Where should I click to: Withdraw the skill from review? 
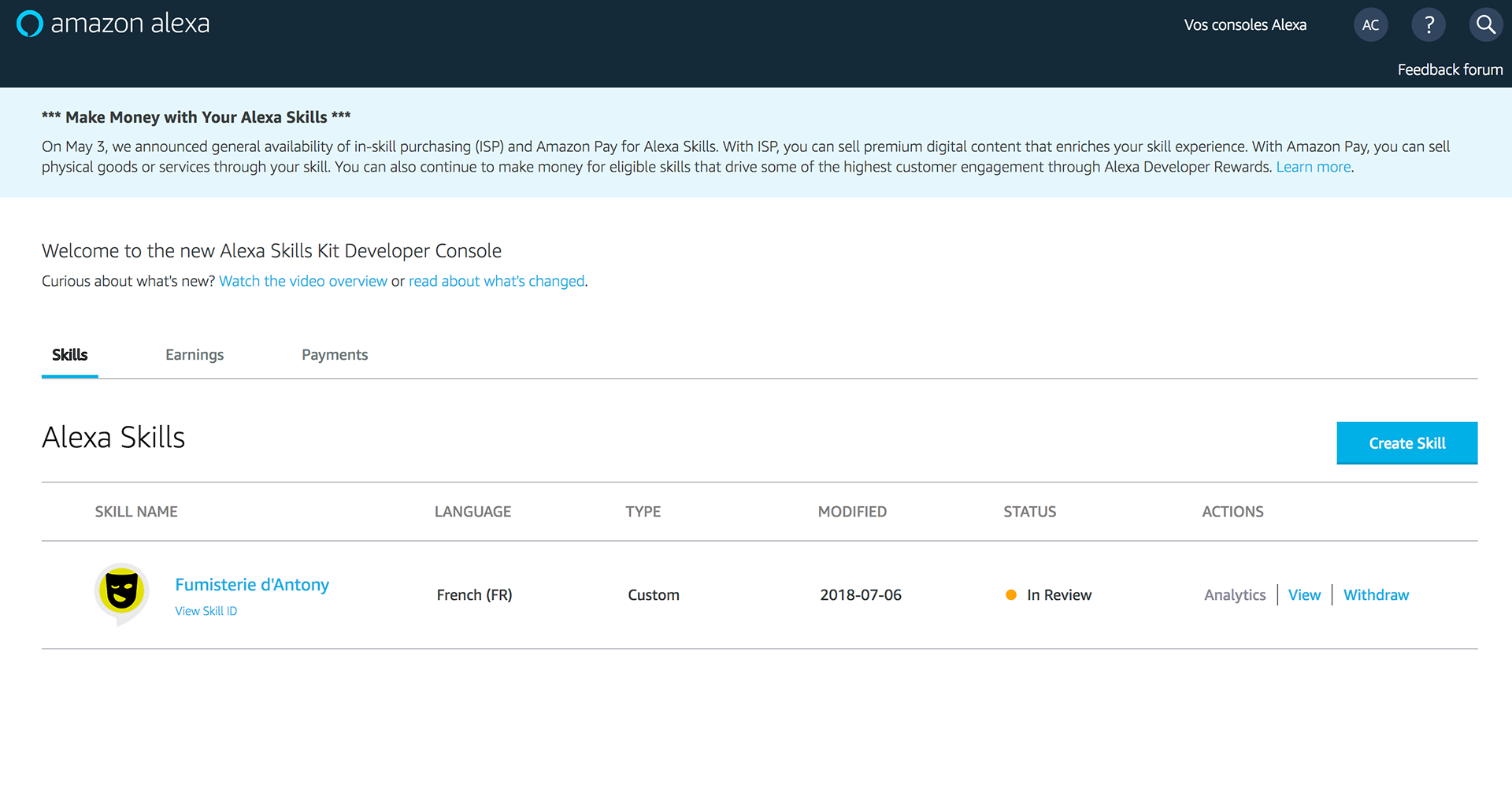1376,595
